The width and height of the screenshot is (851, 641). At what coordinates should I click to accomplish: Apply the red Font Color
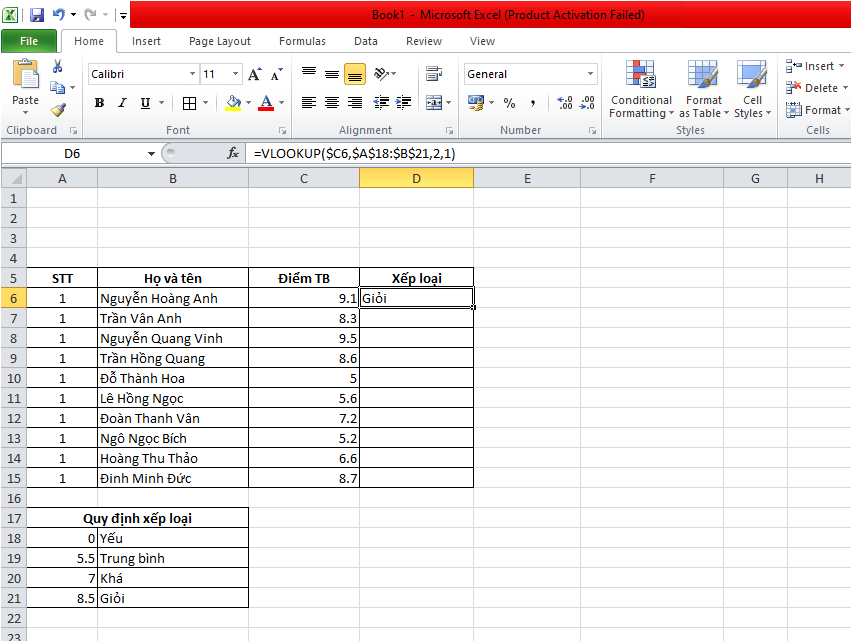pos(266,103)
